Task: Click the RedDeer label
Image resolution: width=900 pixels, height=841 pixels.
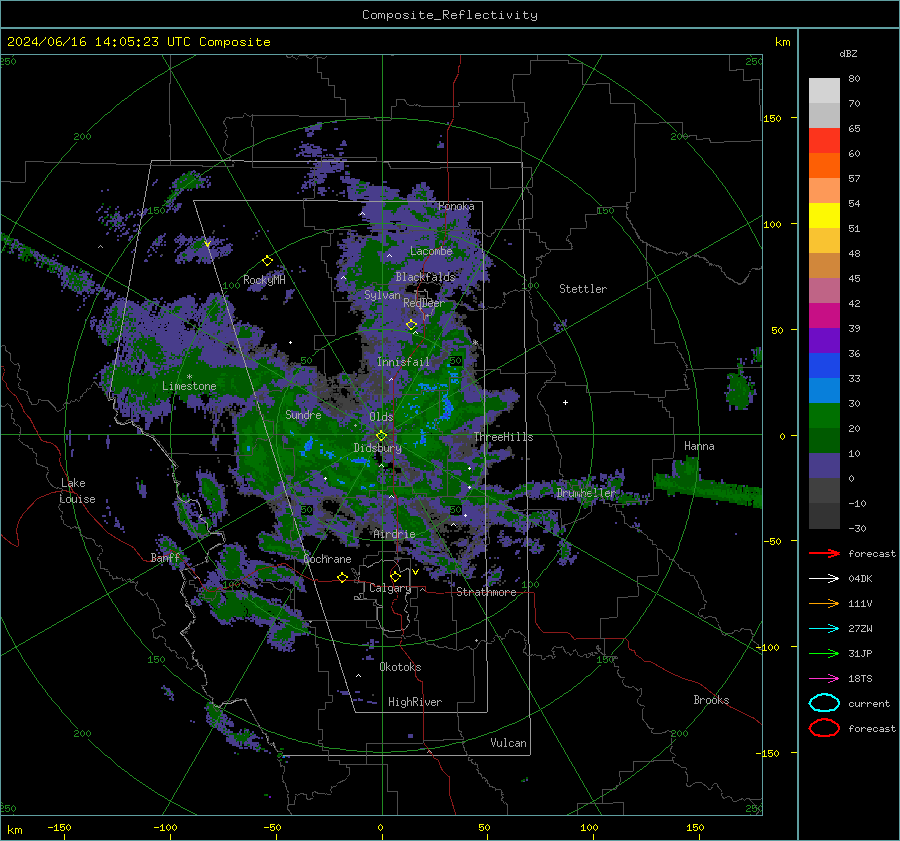Action: pyautogui.click(x=424, y=303)
